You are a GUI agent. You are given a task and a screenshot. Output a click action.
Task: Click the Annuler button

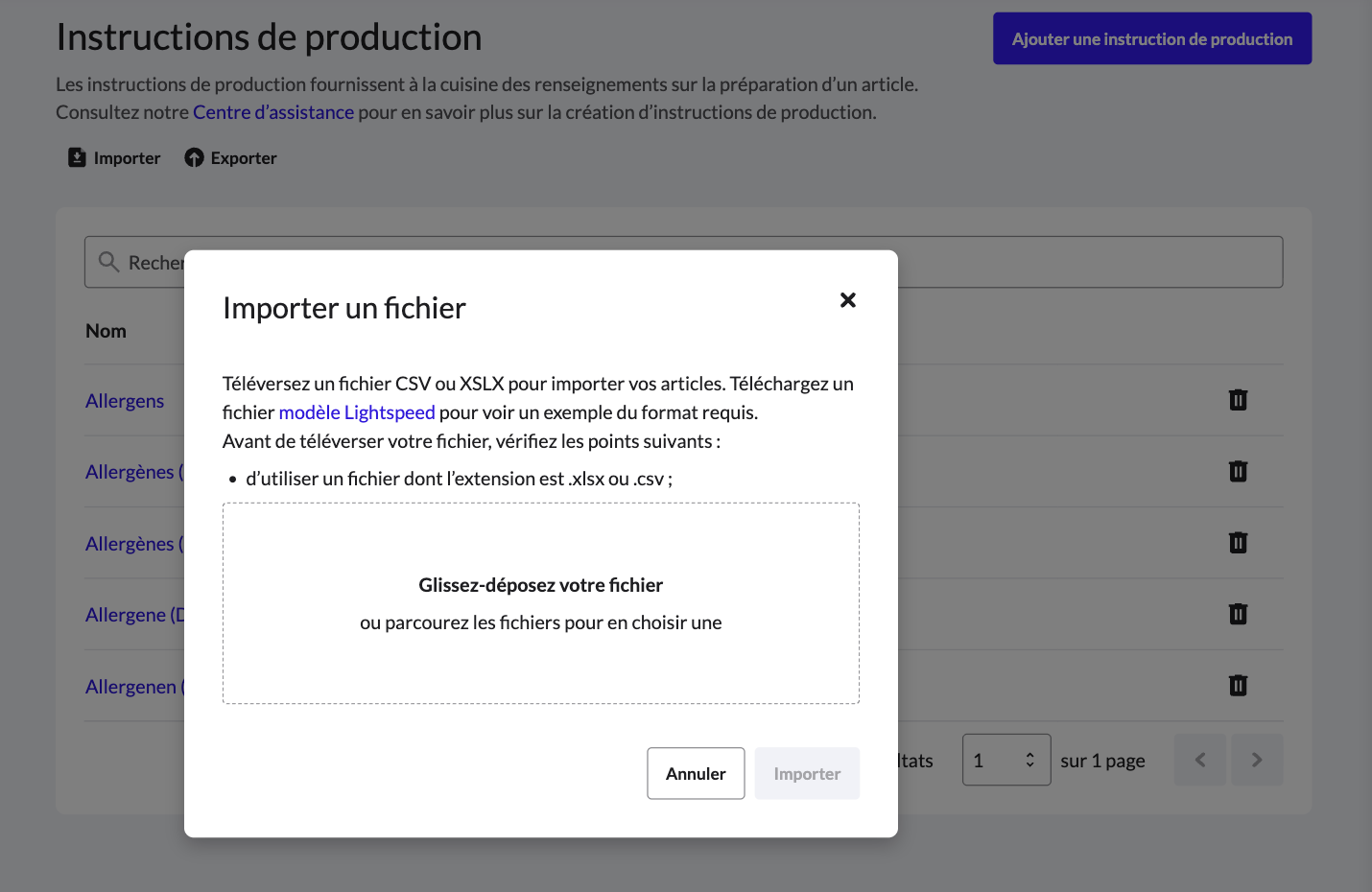696,773
